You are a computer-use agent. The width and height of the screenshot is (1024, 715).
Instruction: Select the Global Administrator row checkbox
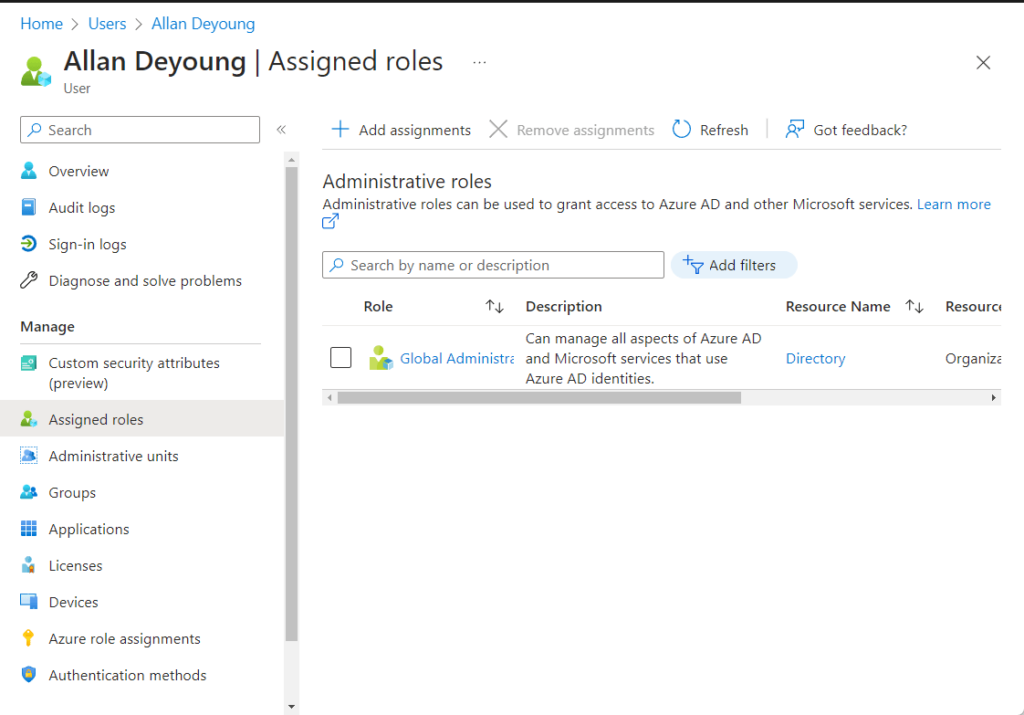click(341, 358)
